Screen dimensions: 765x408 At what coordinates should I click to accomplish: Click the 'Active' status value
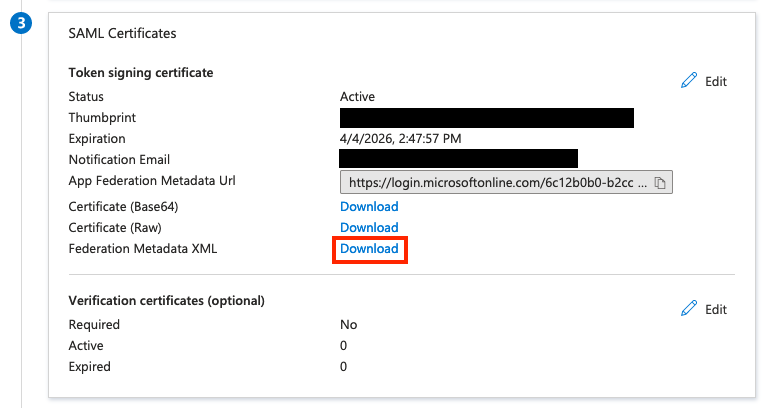point(357,97)
